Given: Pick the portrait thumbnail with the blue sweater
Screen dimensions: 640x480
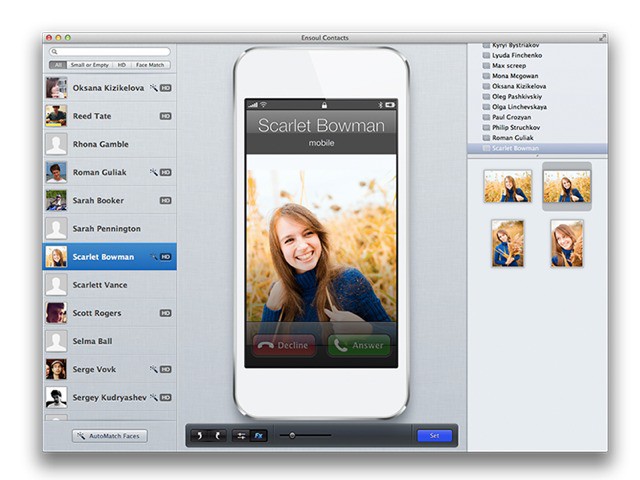Looking at the screenshot, I should (508, 243).
